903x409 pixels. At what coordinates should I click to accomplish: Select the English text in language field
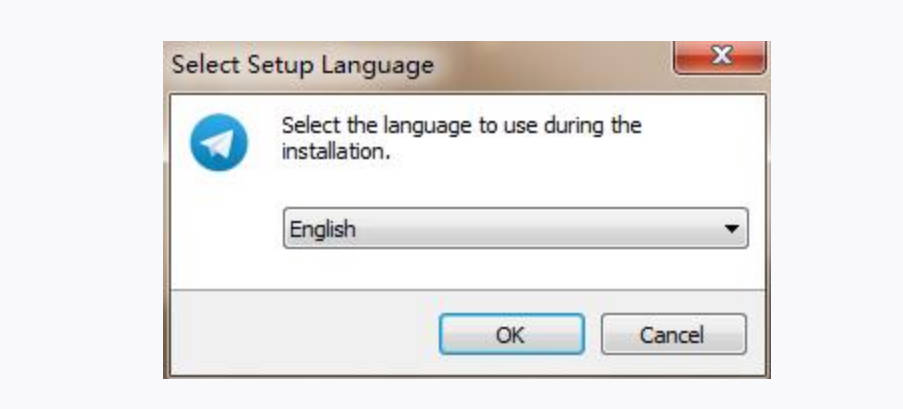(323, 229)
